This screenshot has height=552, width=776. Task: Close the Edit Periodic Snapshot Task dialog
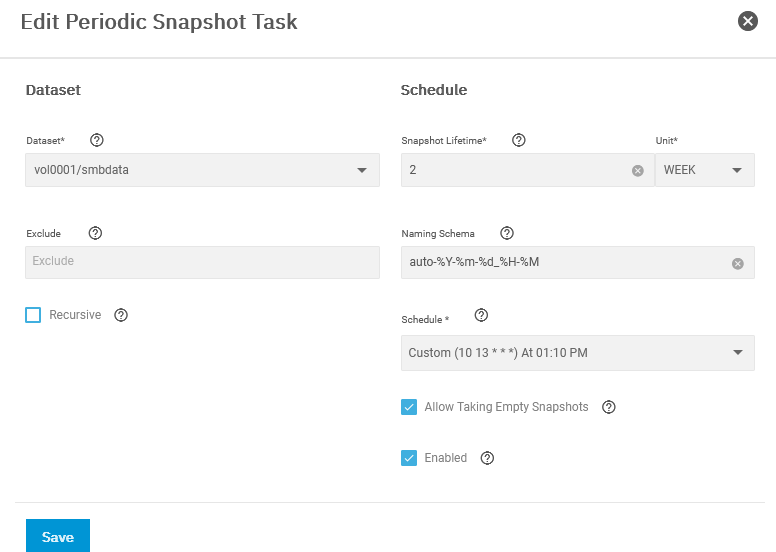click(748, 21)
